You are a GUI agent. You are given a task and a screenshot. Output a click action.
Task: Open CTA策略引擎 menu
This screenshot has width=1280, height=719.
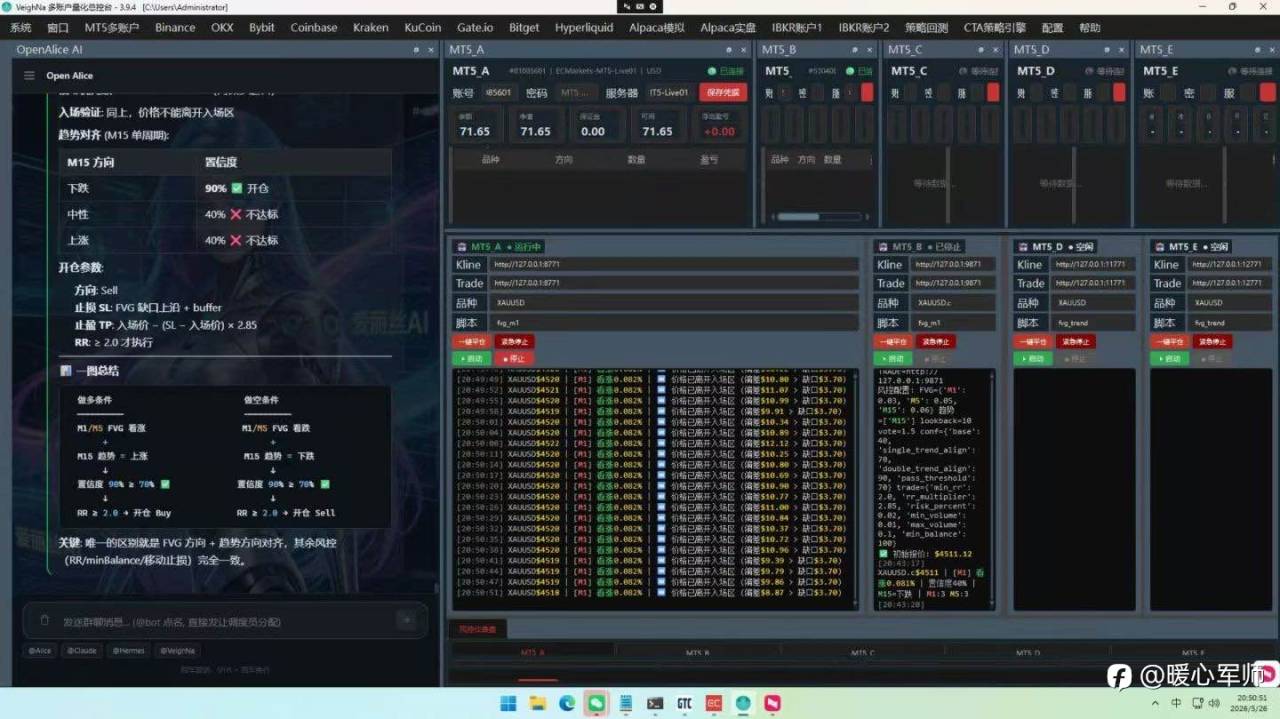pyautogui.click(x=995, y=28)
